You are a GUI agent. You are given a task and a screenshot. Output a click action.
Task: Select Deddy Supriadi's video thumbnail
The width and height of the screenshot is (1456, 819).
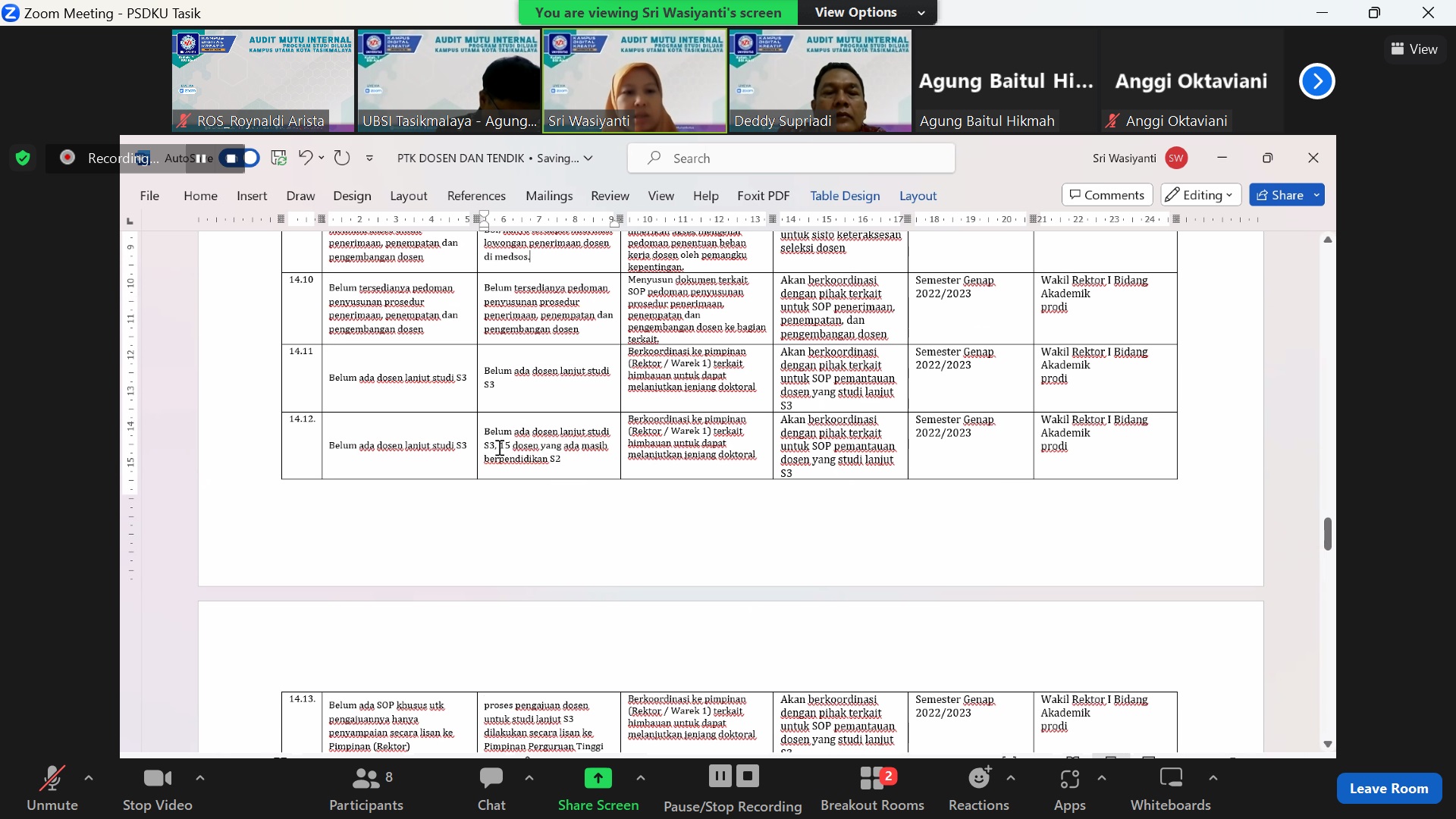point(821,81)
